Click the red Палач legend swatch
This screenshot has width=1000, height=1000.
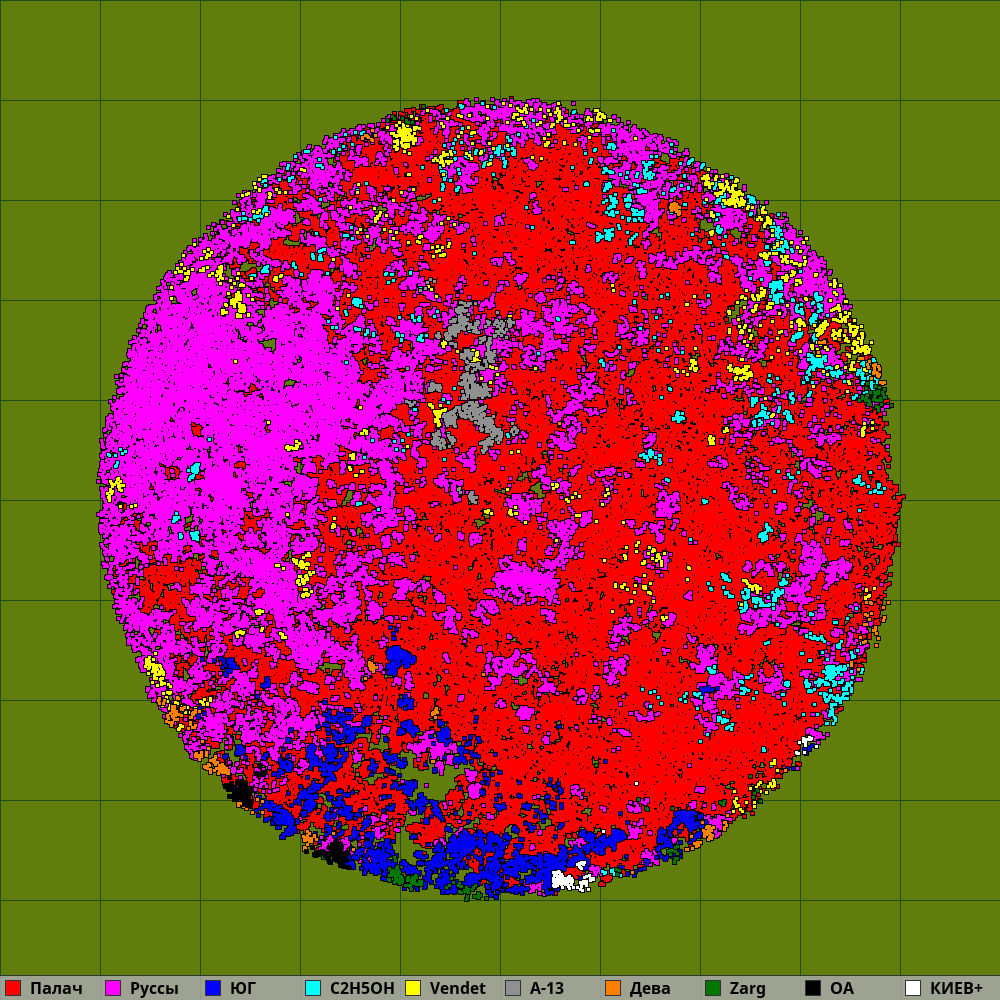tap(13, 988)
